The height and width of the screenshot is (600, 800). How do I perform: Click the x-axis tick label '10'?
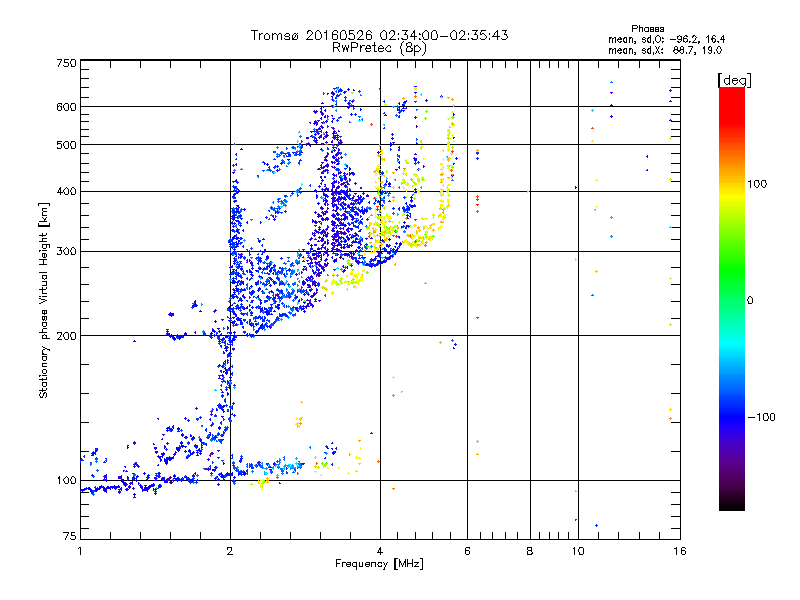coord(578,551)
